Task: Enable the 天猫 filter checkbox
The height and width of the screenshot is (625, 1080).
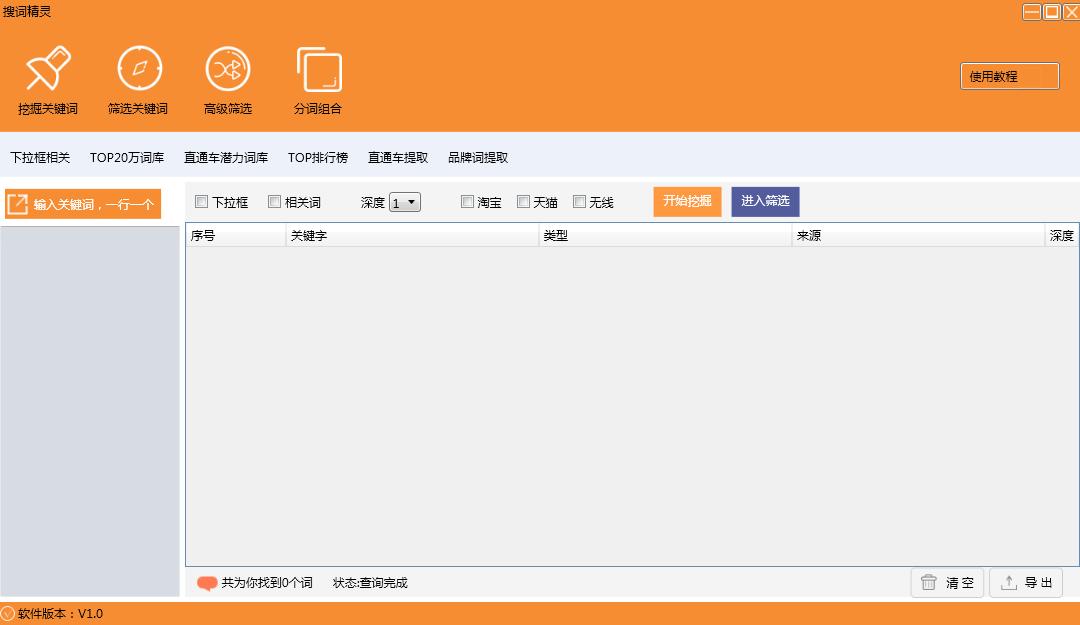Action: (523, 201)
